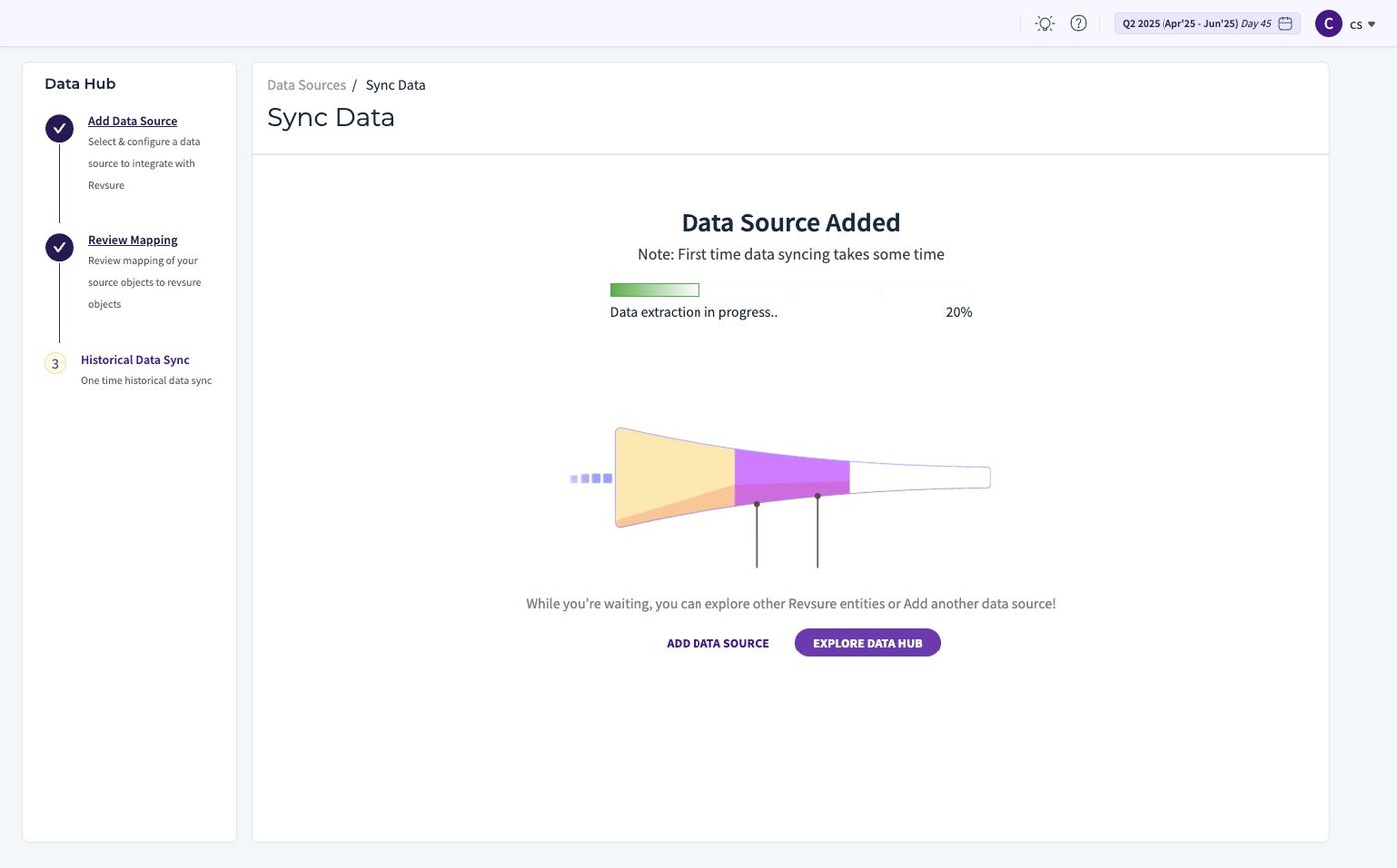
Task: Toggle the light/dark theme bulb icon
Action: [x=1045, y=23]
